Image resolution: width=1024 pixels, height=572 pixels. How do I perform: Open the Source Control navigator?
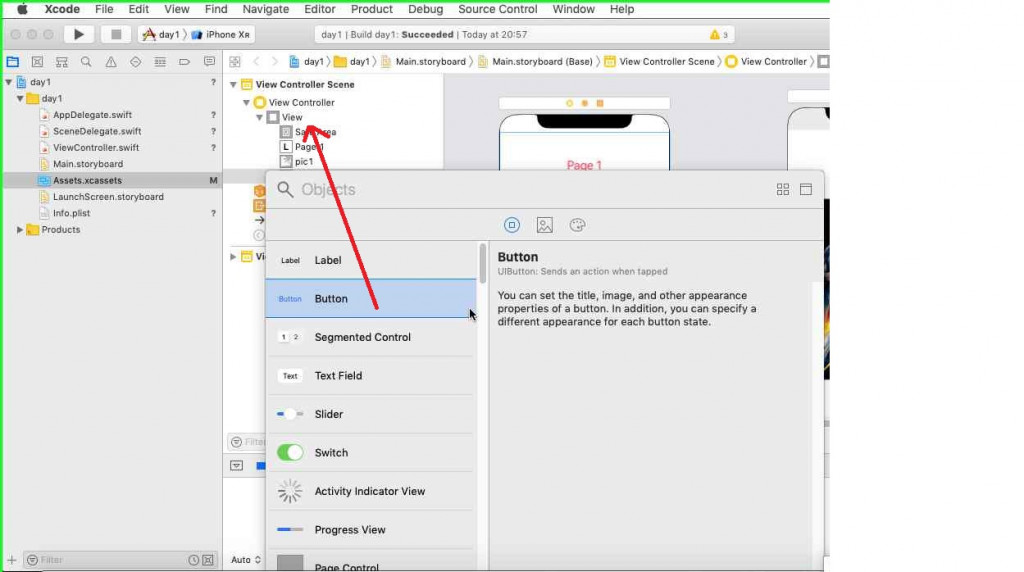pos(37,62)
